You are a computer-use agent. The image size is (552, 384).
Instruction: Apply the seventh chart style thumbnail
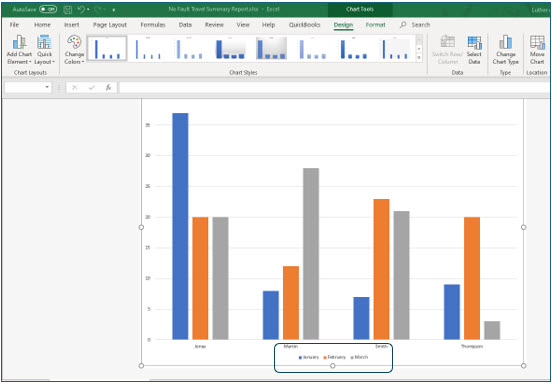(x=353, y=48)
